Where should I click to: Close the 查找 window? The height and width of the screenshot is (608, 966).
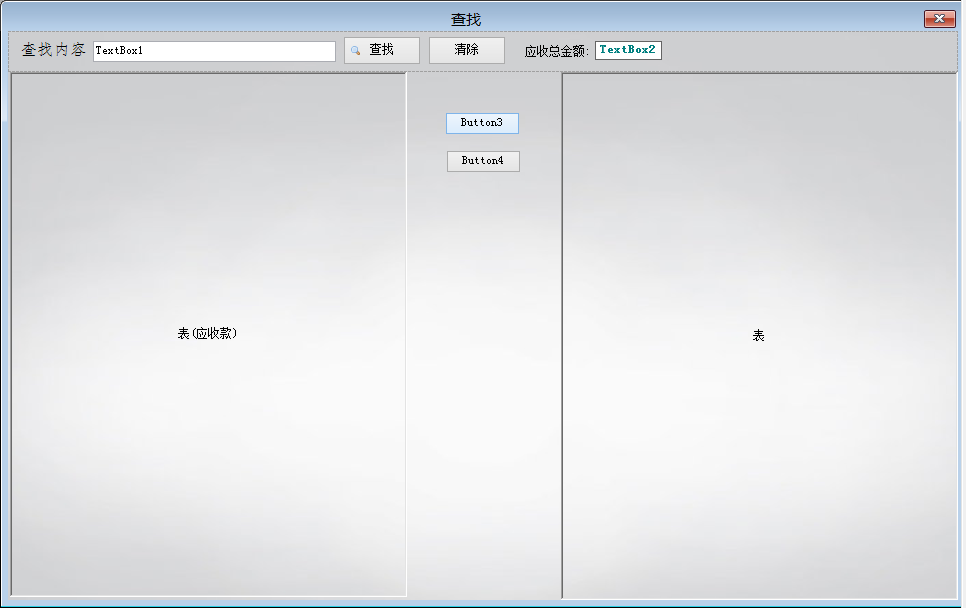point(940,19)
